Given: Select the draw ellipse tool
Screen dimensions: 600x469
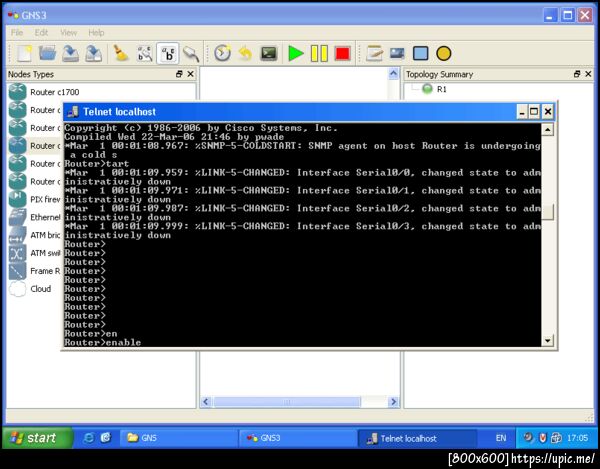Looking at the screenshot, I should click(443, 54).
